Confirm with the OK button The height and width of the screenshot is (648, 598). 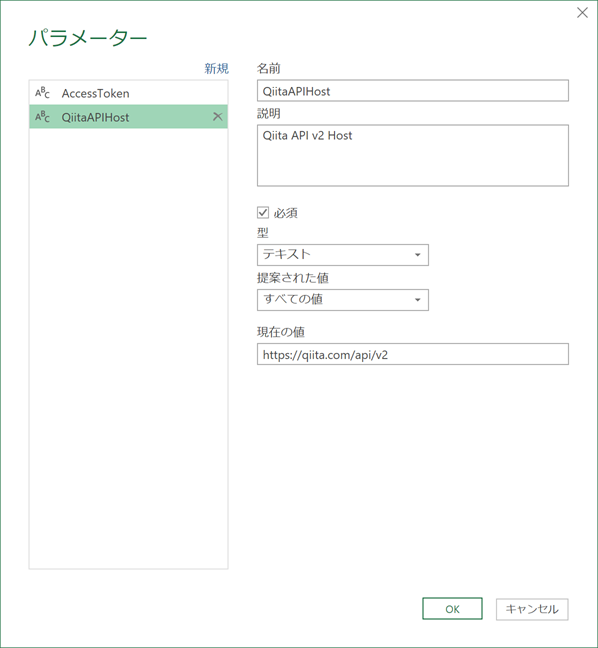[x=452, y=609]
